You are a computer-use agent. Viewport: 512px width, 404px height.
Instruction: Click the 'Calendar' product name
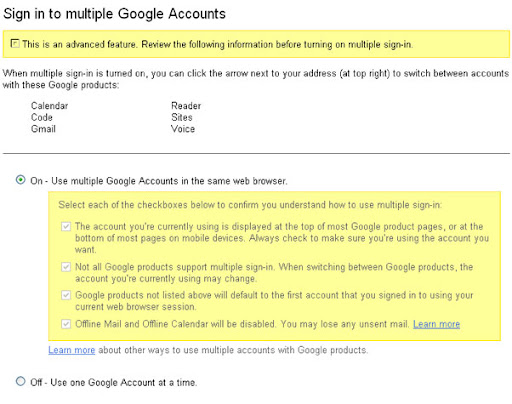click(x=49, y=106)
